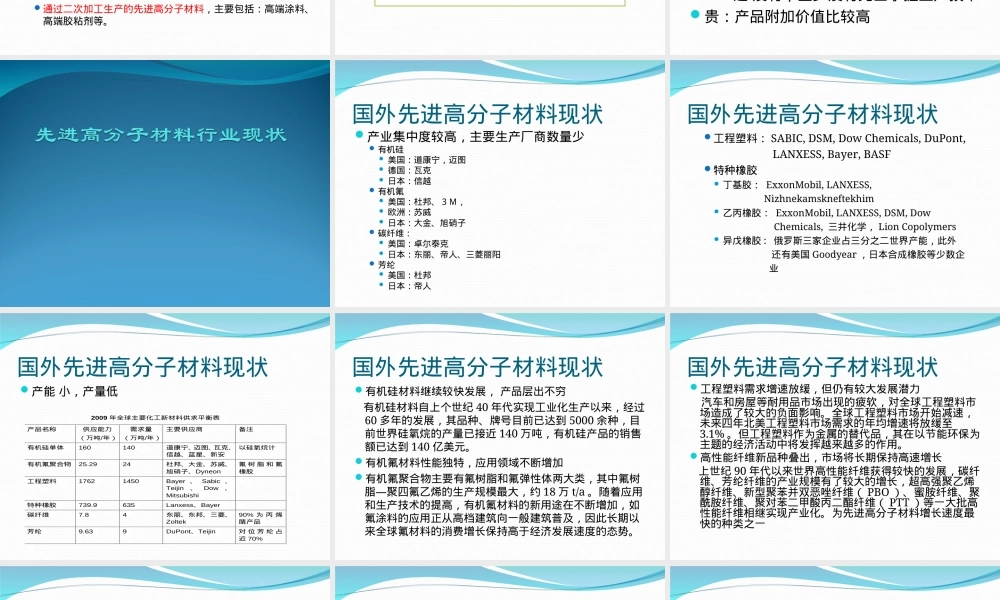The height and width of the screenshot is (600, 1000).
Task: Click heading above '产能 小，产量低'
Action: pos(142,367)
